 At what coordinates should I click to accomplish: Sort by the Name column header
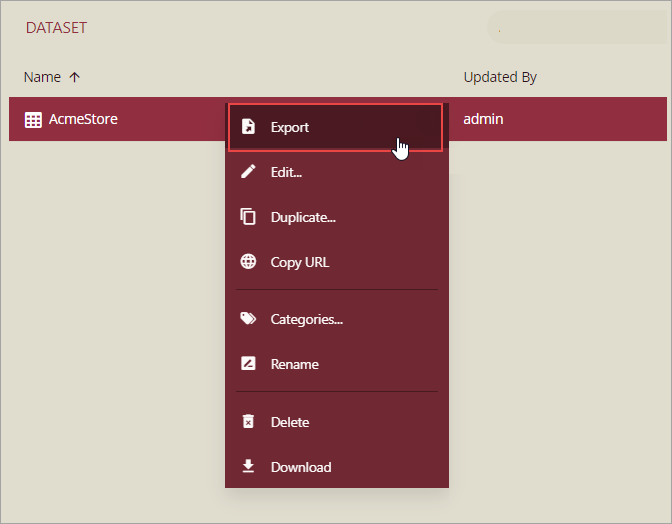coord(42,77)
